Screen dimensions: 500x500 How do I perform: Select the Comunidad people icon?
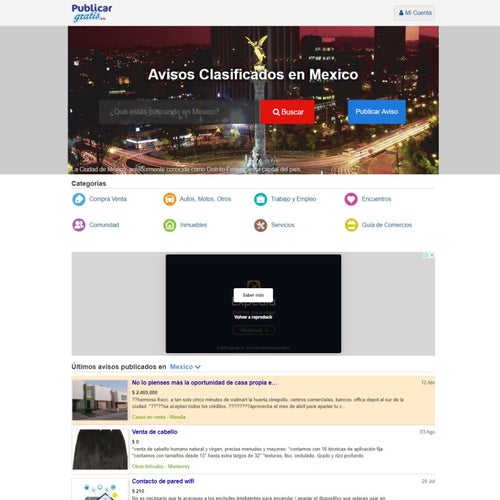coord(79,225)
